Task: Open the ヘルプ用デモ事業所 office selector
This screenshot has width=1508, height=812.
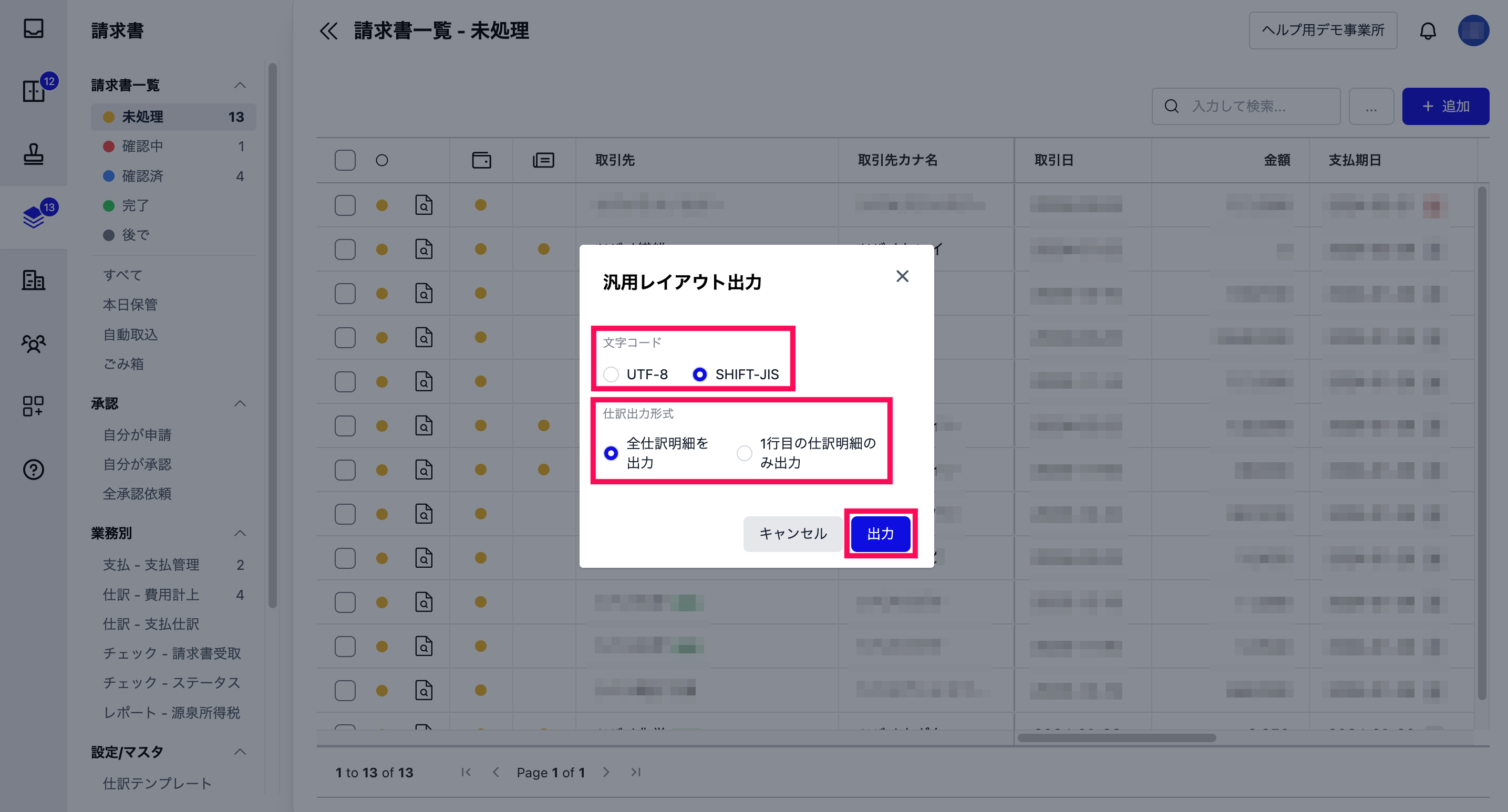Action: [1323, 30]
